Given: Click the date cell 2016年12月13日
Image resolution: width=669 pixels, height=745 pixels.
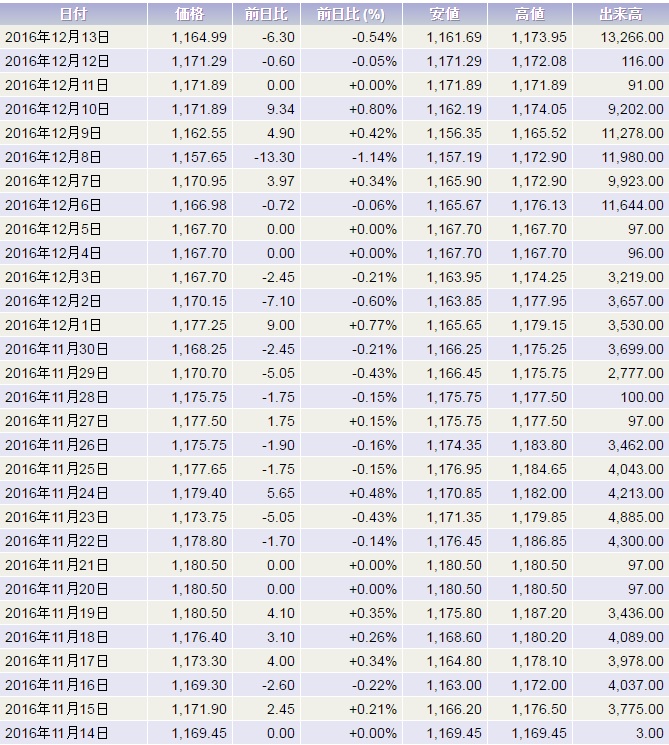Looking at the screenshot, I should pos(57,37).
